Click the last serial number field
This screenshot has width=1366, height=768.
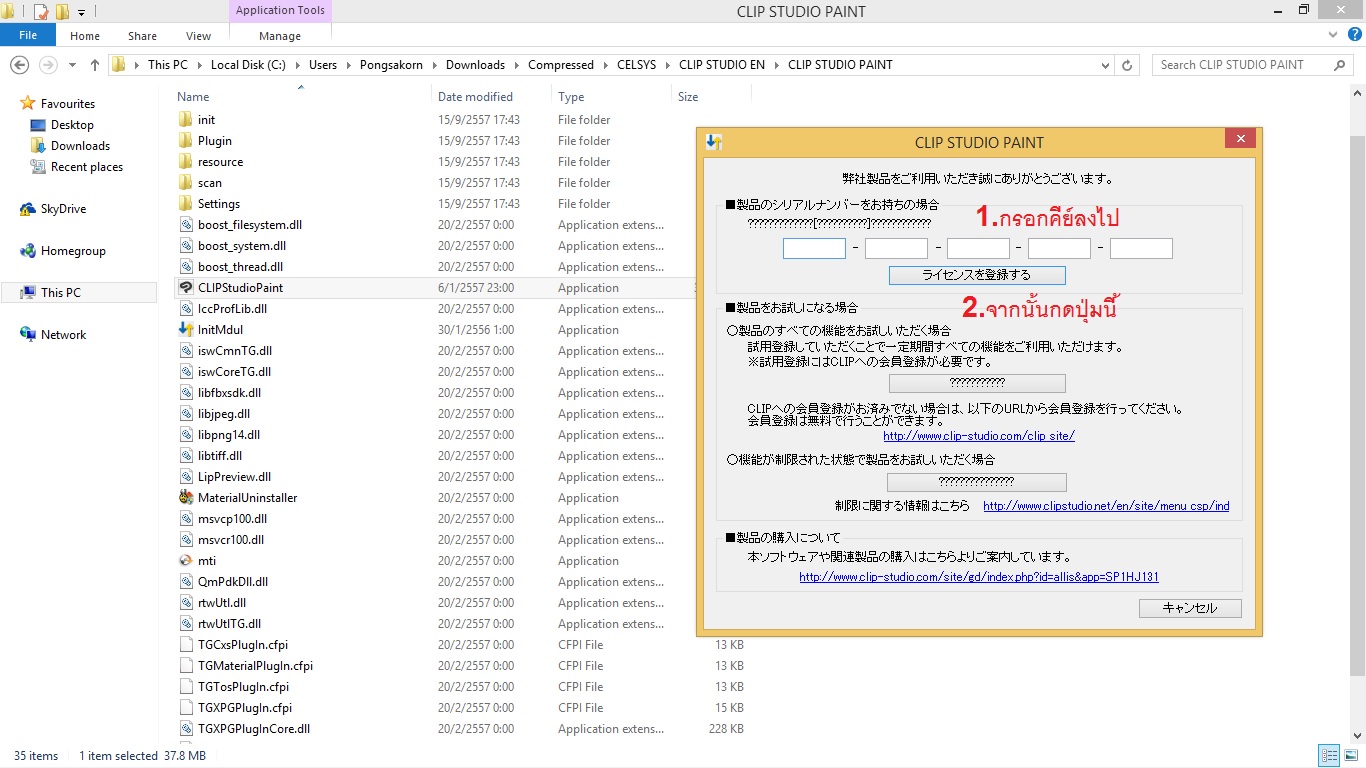pyautogui.click(x=1141, y=248)
